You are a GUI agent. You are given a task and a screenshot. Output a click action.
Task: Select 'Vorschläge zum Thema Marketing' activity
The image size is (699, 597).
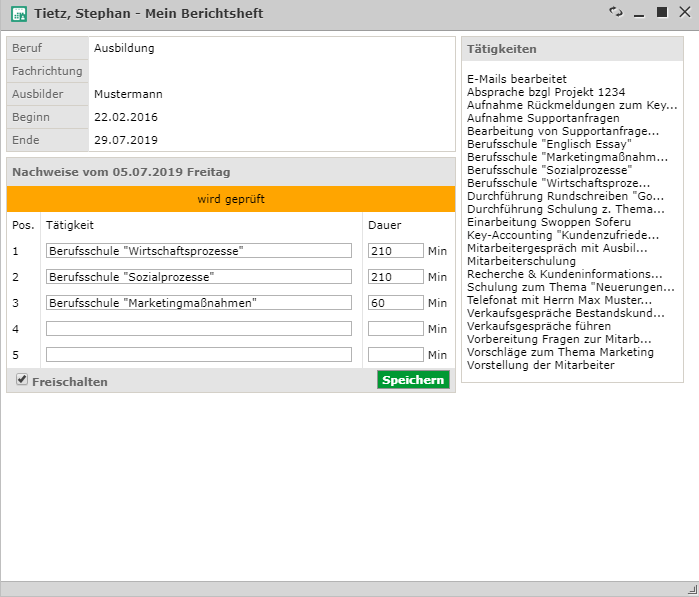(560, 352)
